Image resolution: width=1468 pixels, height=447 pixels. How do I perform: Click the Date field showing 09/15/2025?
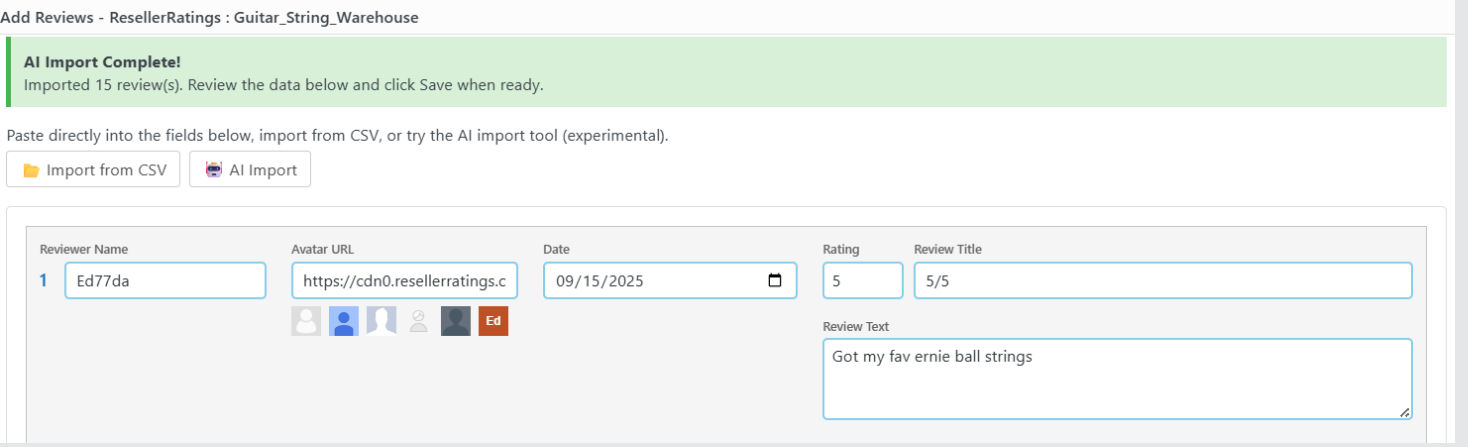point(650,281)
